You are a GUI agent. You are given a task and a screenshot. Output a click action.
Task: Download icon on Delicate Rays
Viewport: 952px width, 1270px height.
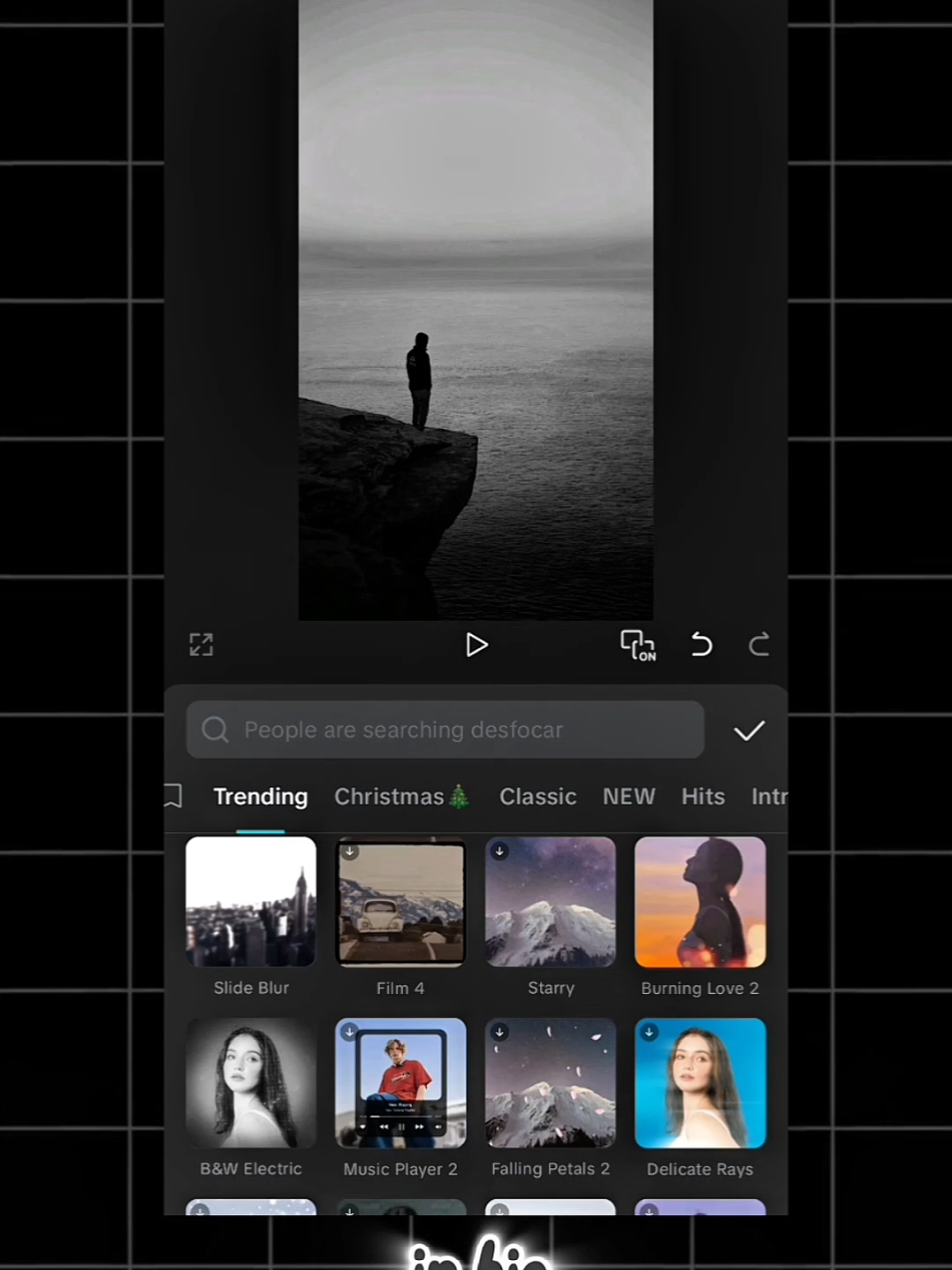649,1032
